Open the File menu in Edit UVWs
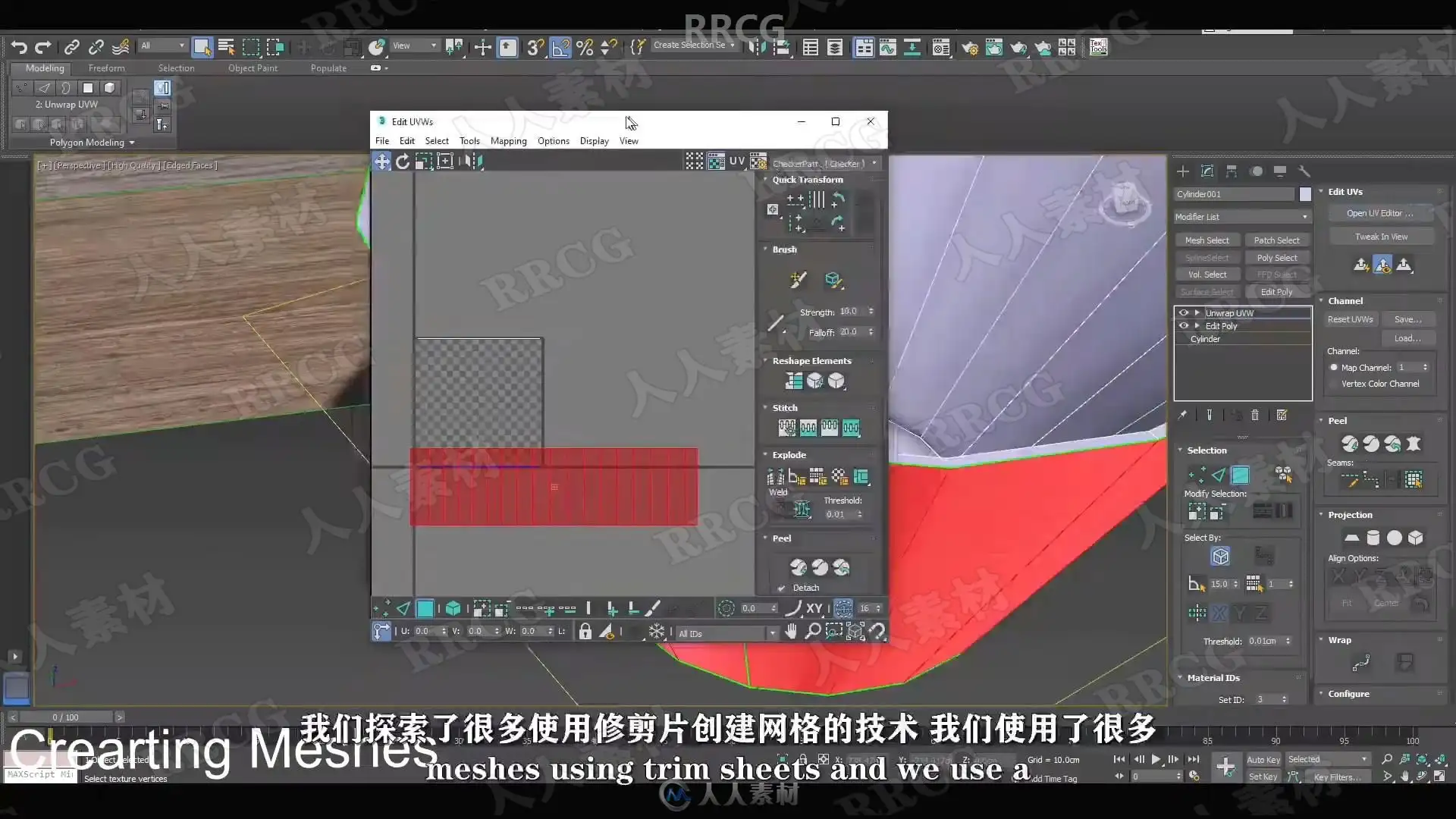 382,141
